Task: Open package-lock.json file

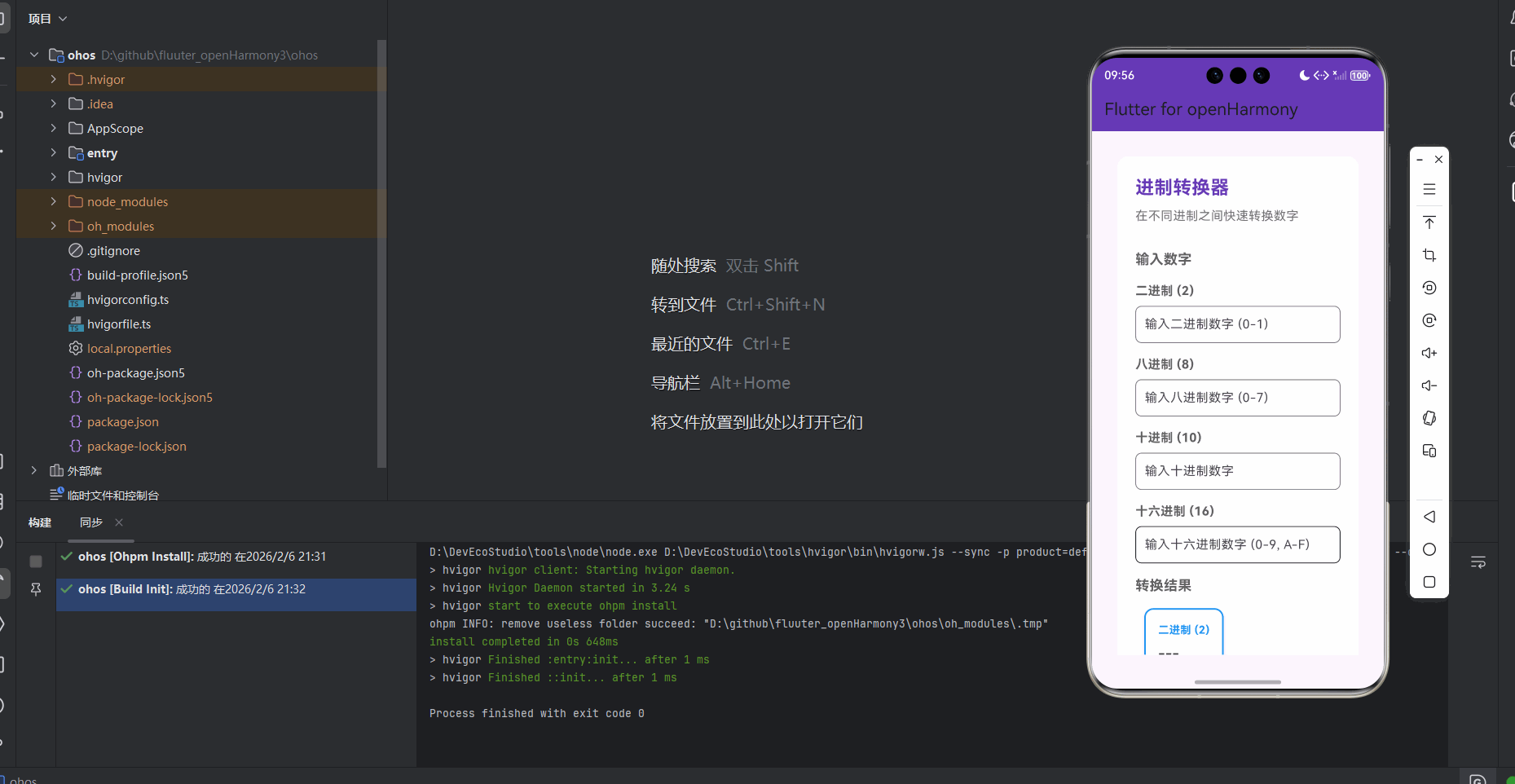Action: pyautogui.click(x=137, y=447)
